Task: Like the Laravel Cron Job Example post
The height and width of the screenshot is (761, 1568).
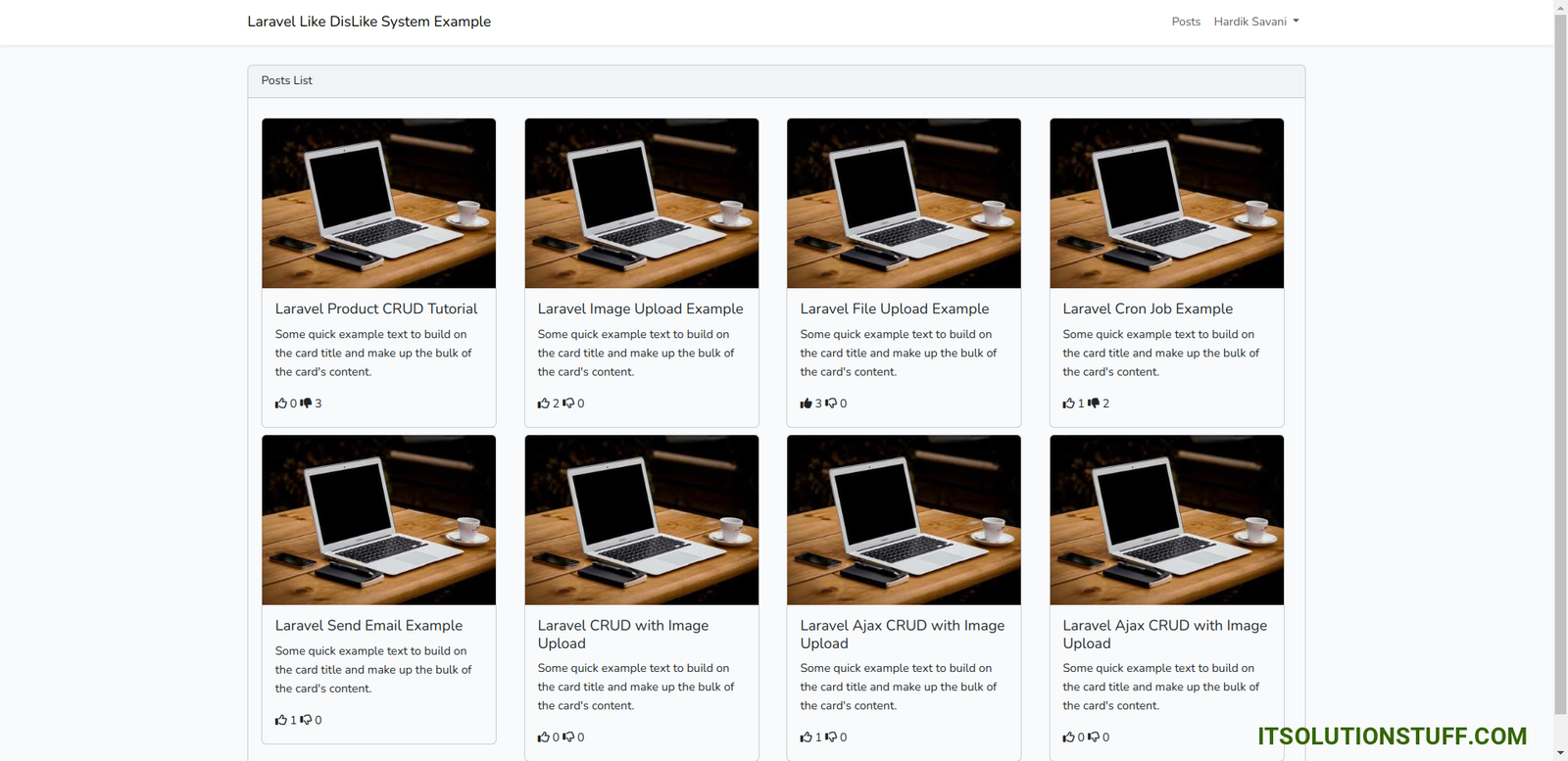Action: pyautogui.click(x=1069, y=404)
